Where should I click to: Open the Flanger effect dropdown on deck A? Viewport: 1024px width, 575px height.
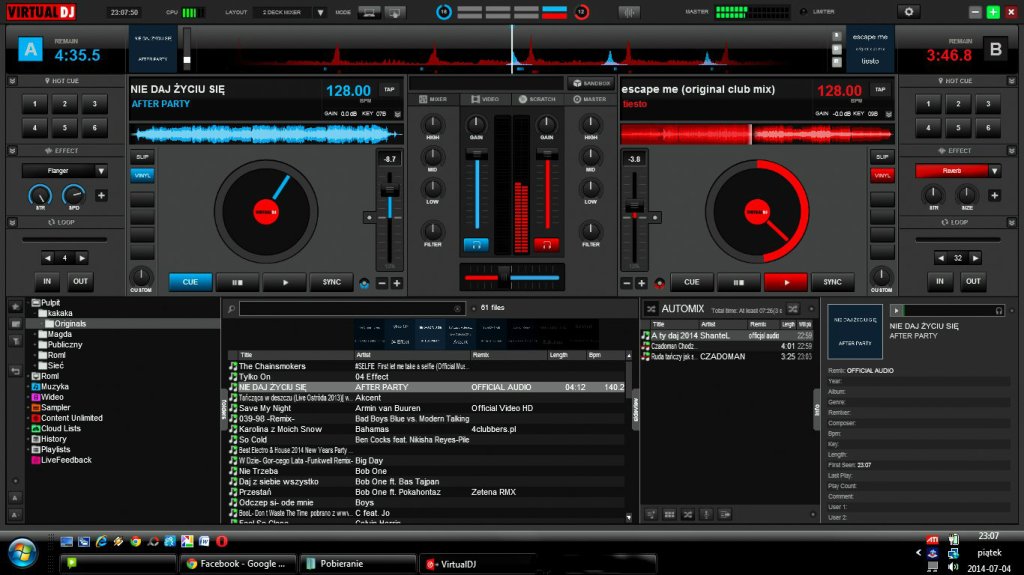101,171
